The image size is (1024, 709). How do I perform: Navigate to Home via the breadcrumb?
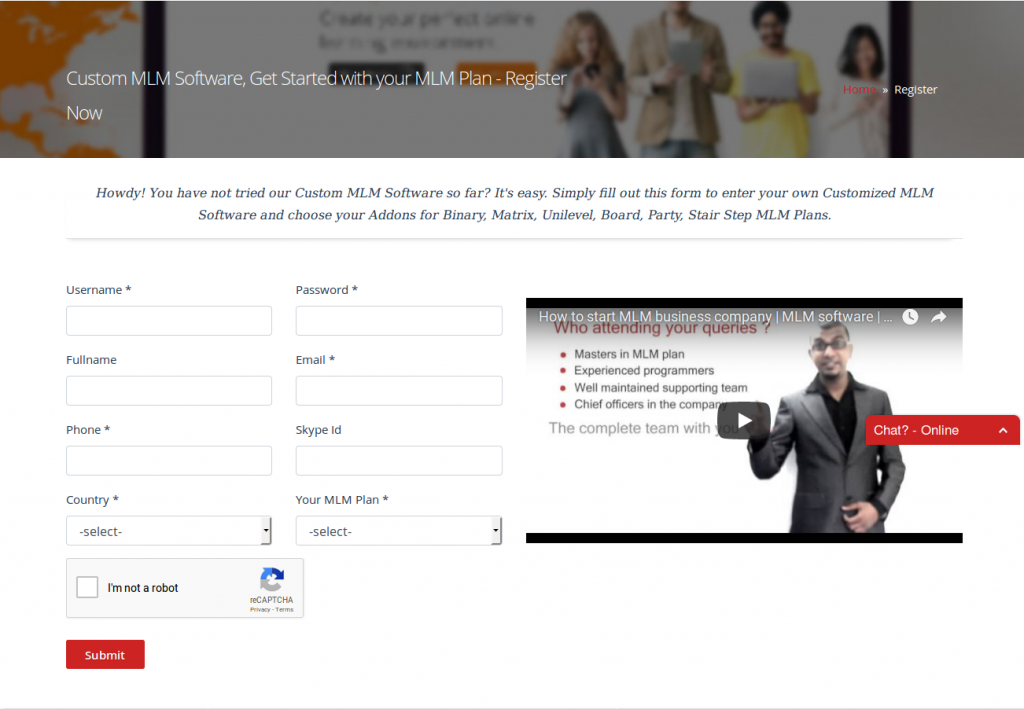pos(858,89)
